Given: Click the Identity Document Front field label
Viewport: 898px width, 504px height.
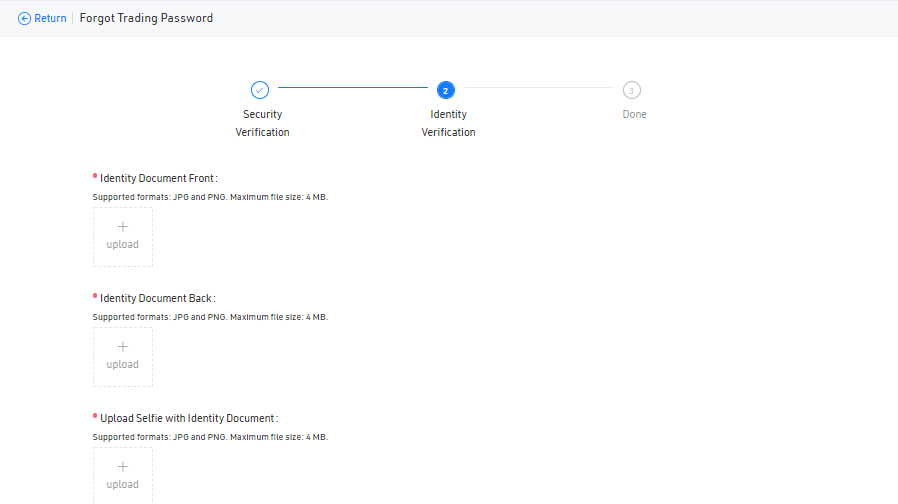Looking at the screenshot, I should coord(158,178).
